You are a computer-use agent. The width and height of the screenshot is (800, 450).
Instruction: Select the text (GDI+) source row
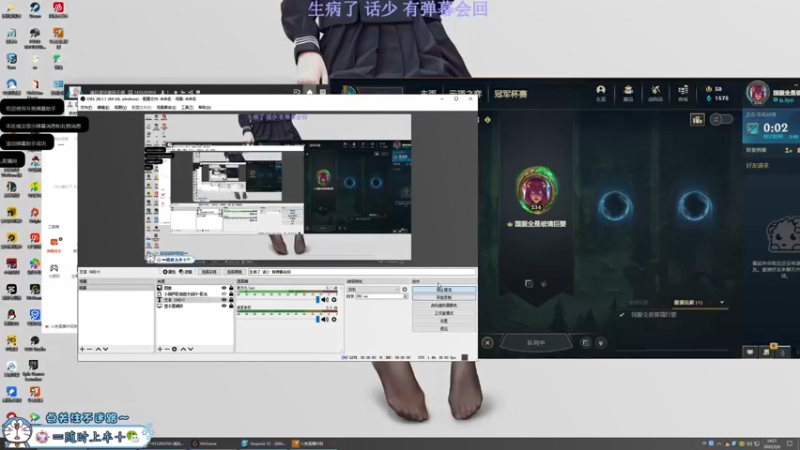pos(194,300)
